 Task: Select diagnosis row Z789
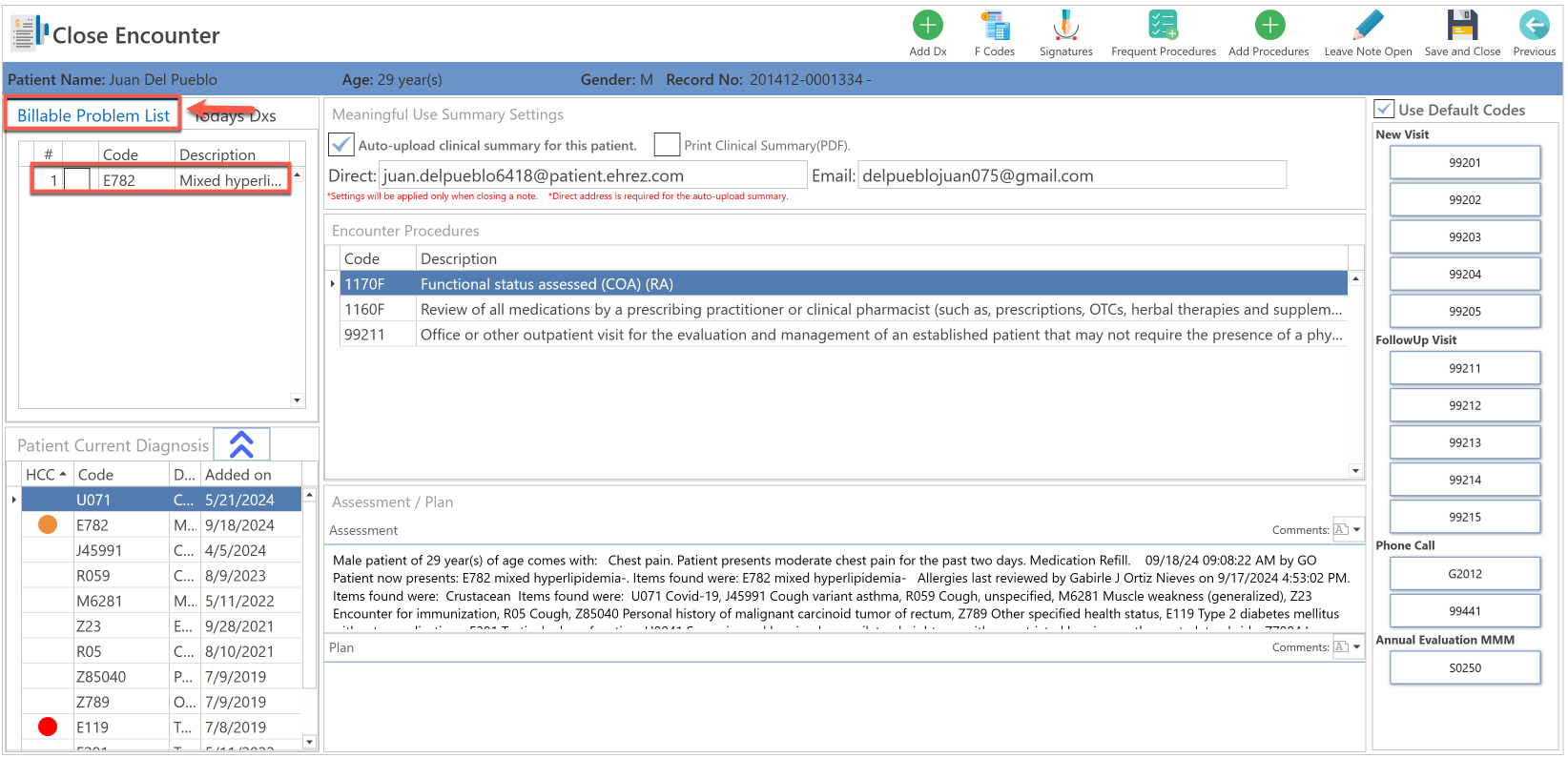tap(161, 702)
